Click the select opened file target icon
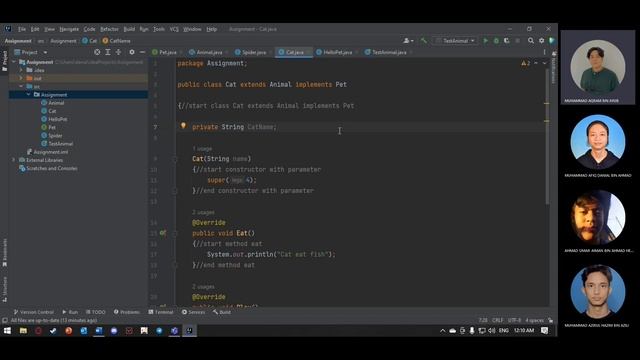This screenshot has width=640, height=360. click(97, 52)
